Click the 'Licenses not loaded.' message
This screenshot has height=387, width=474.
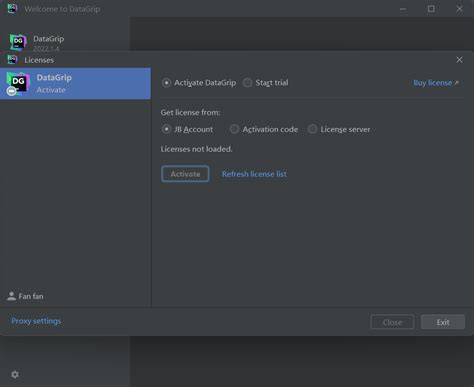196,149
